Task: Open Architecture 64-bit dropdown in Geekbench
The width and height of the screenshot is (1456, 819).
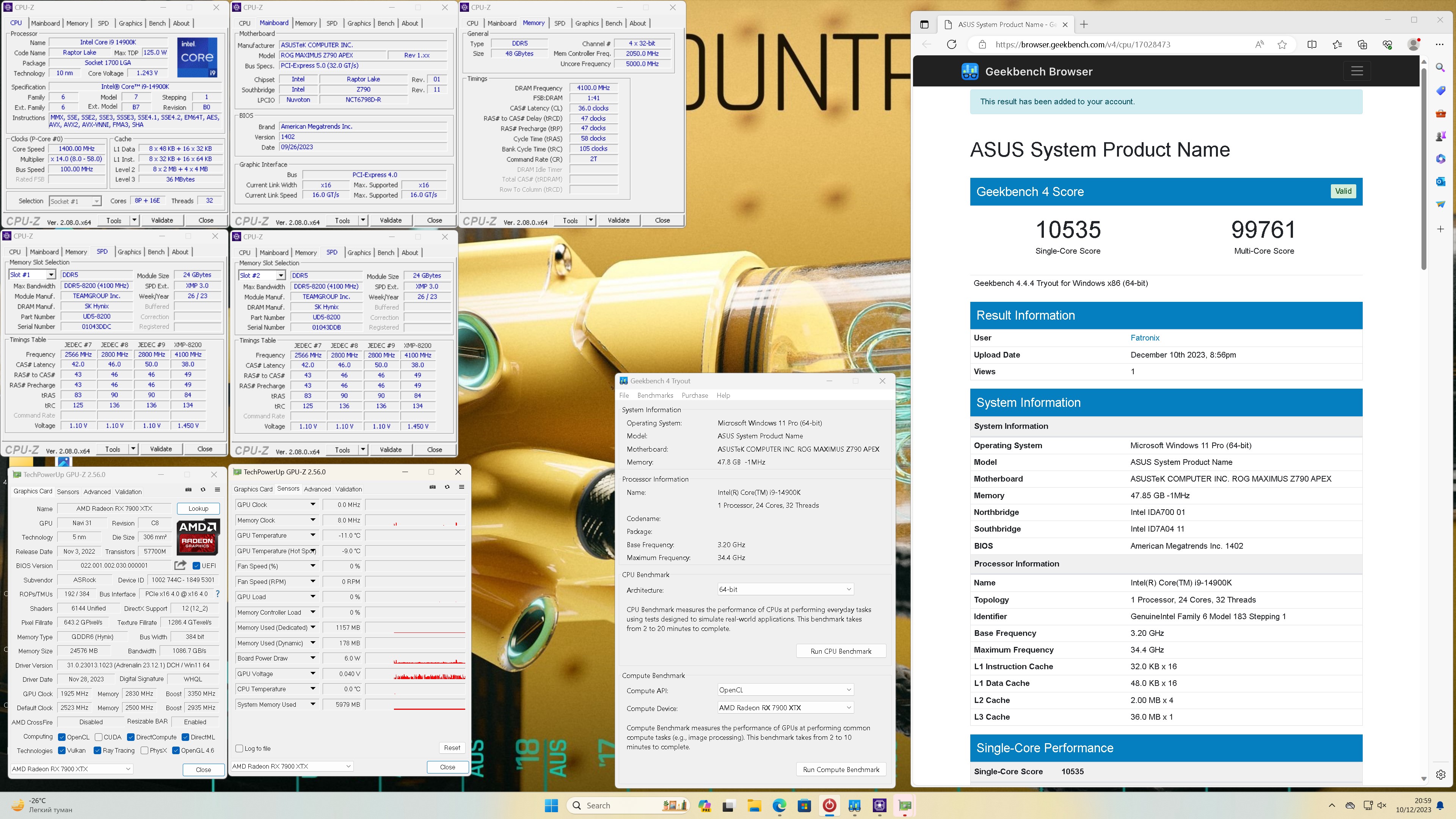Action: point(785,590)
